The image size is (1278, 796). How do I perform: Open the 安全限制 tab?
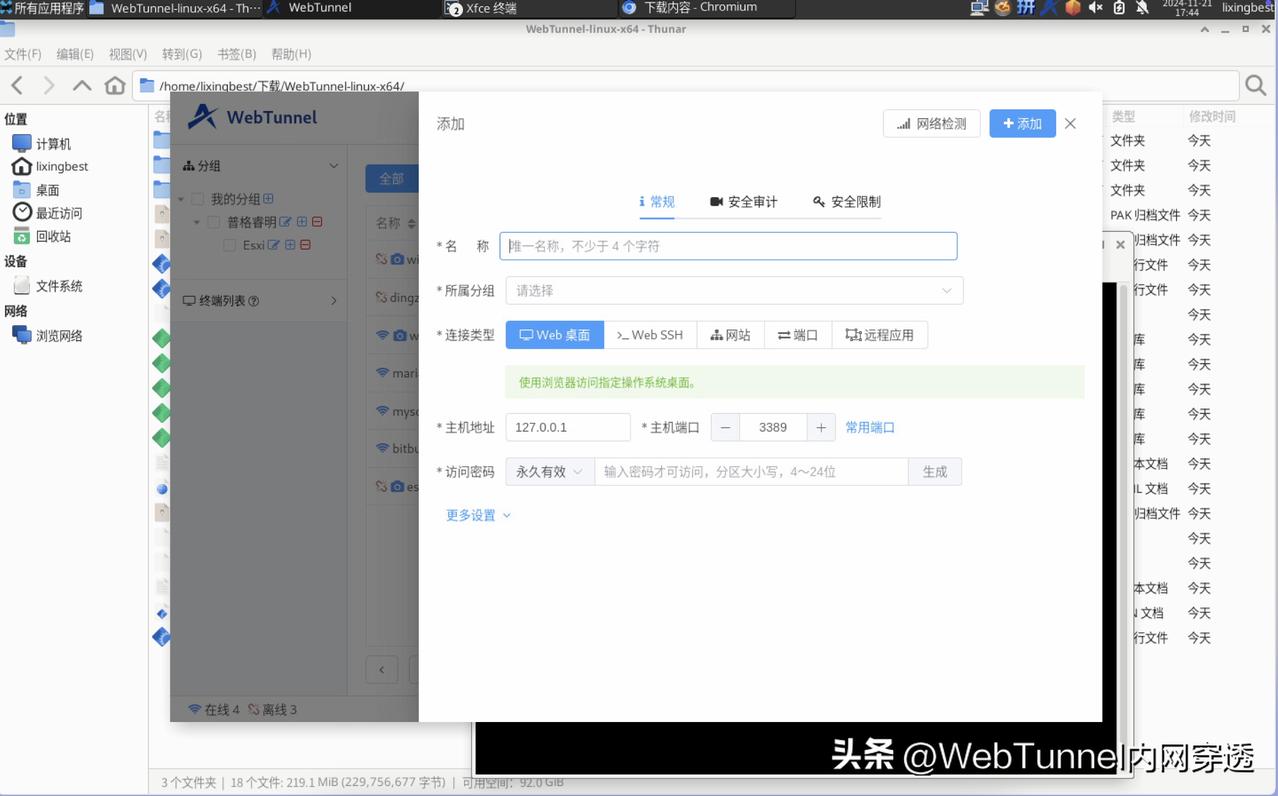pos(846,202)
